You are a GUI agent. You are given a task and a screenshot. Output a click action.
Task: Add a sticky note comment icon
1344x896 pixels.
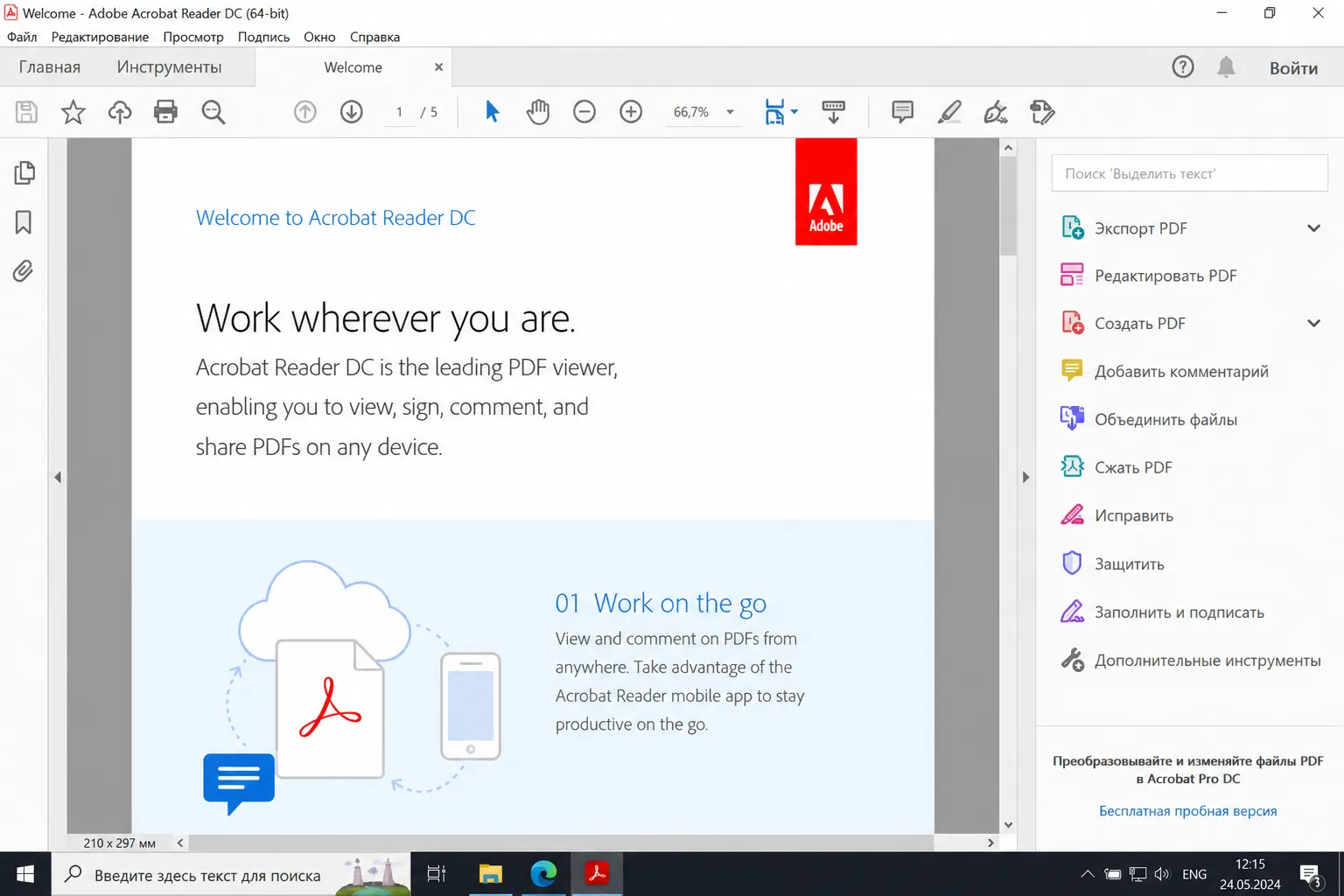tap(902, 112)
